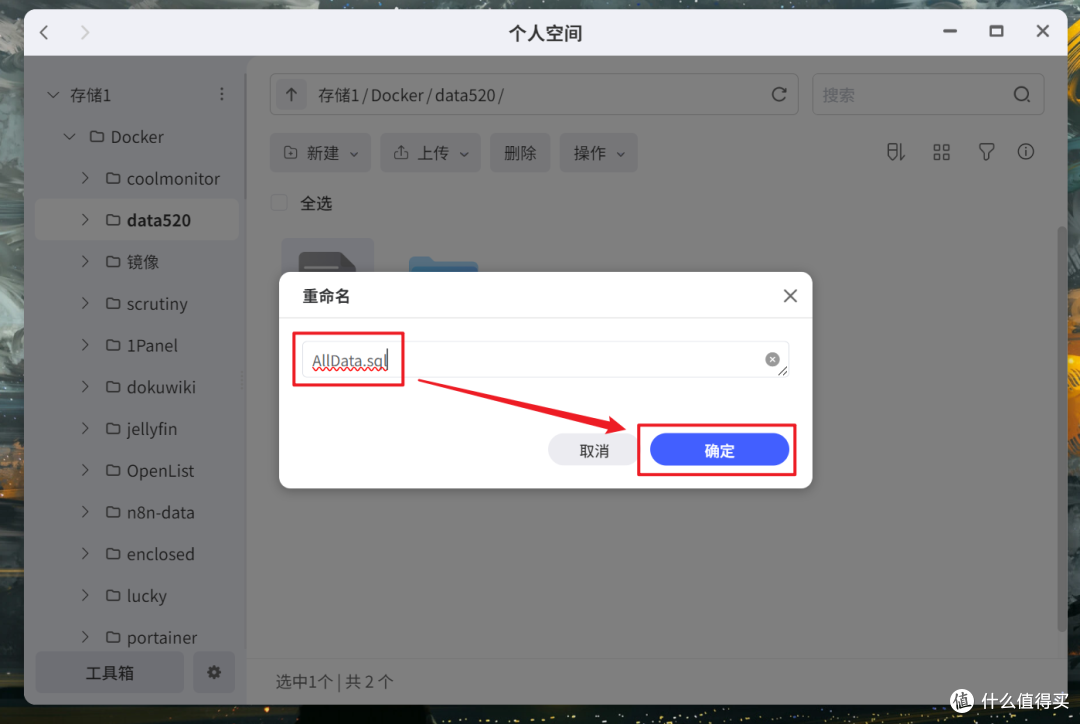Clear the rename text field
Image resolution: width=1080 pixels, height=724 pixels.
[772, 359]
